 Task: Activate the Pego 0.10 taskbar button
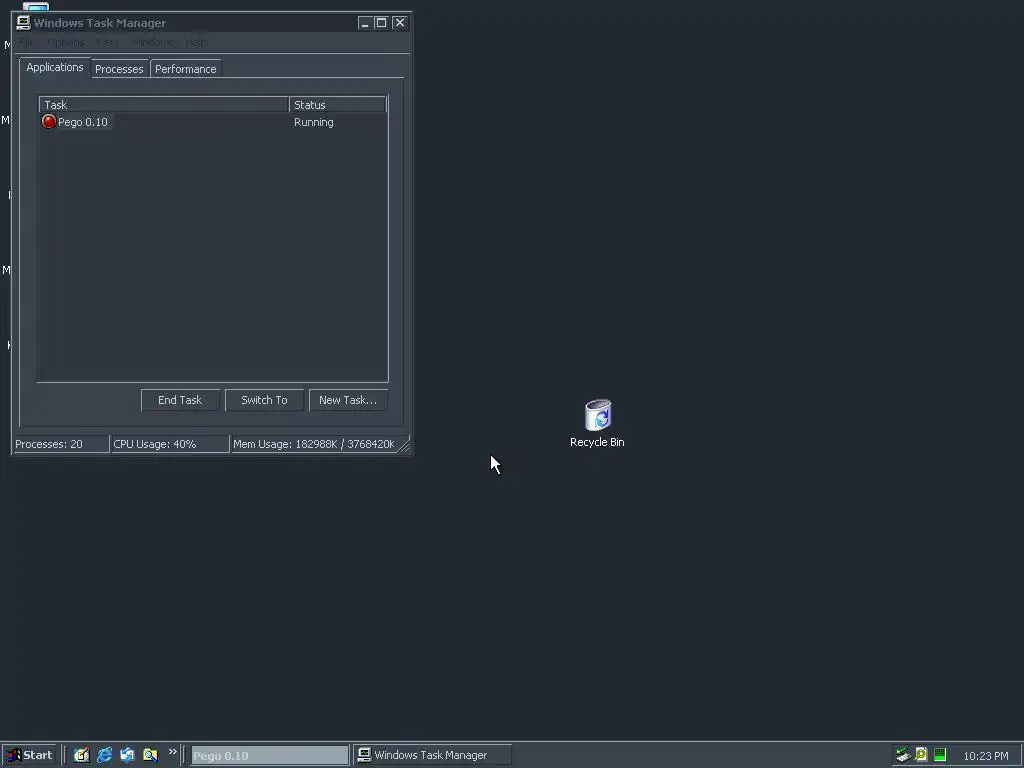tap(270, 756)
